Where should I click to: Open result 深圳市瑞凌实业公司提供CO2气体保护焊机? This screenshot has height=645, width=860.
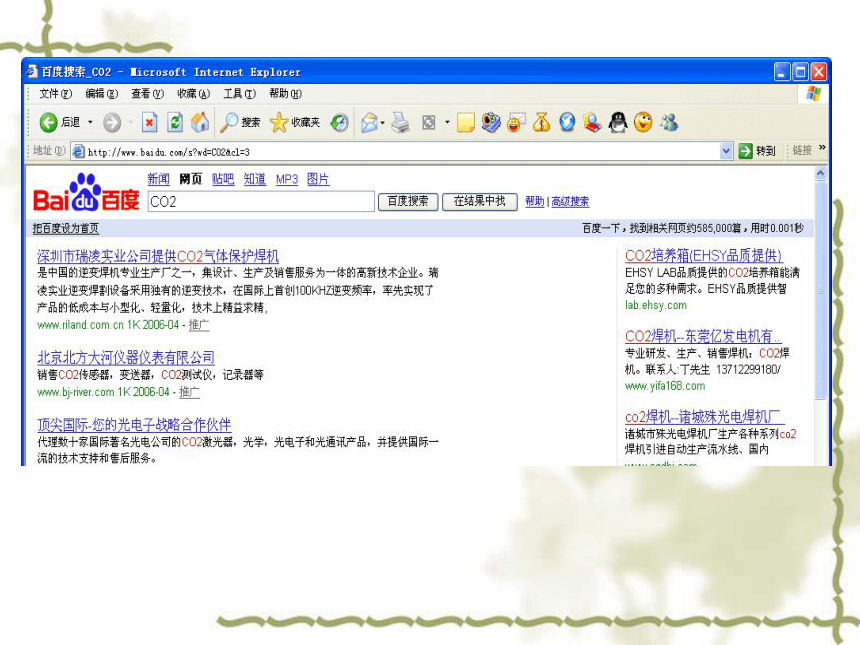[x=158, y=256]
